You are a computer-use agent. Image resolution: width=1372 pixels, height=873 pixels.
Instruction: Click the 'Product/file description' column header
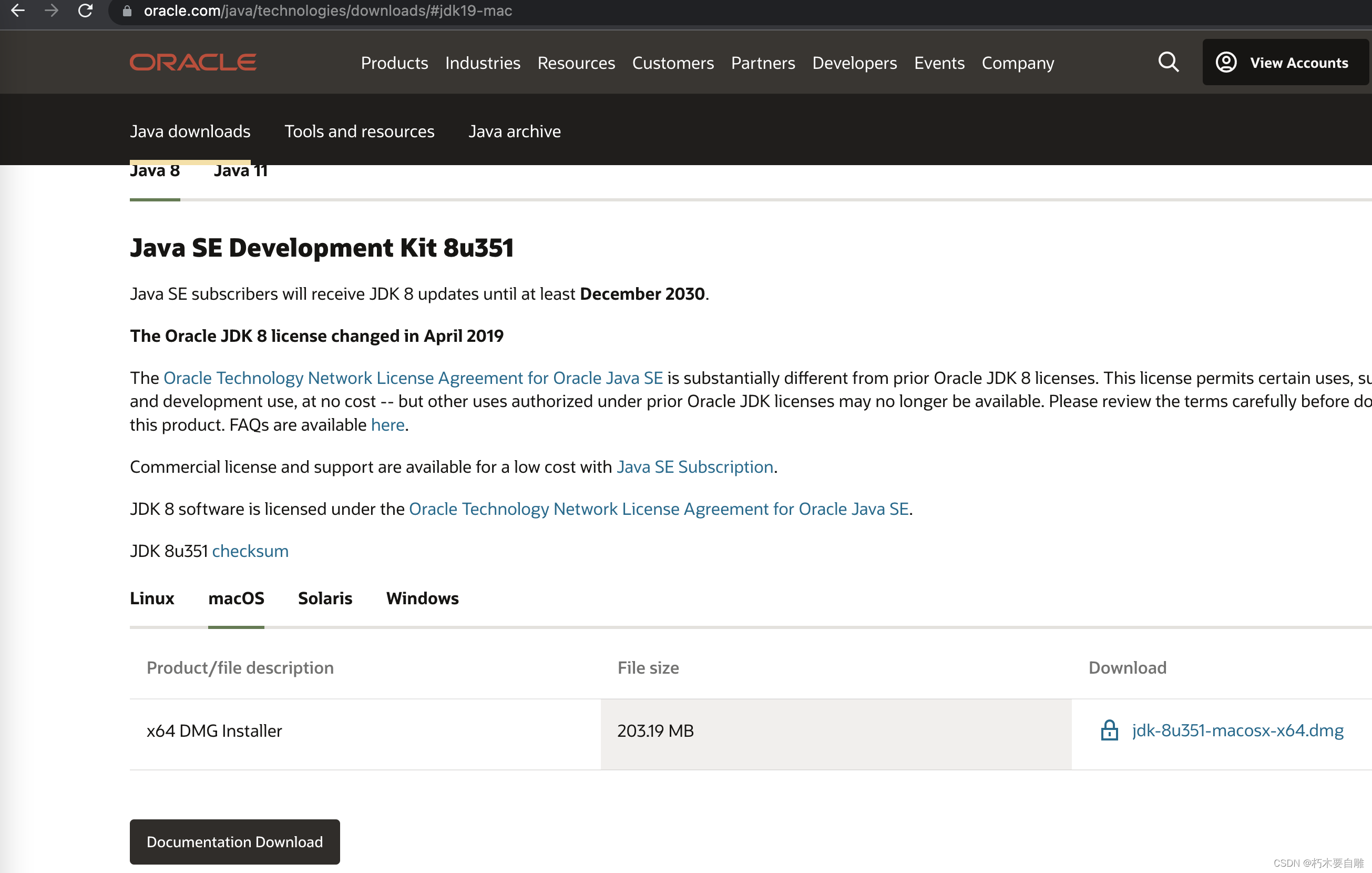coord(240,668)
